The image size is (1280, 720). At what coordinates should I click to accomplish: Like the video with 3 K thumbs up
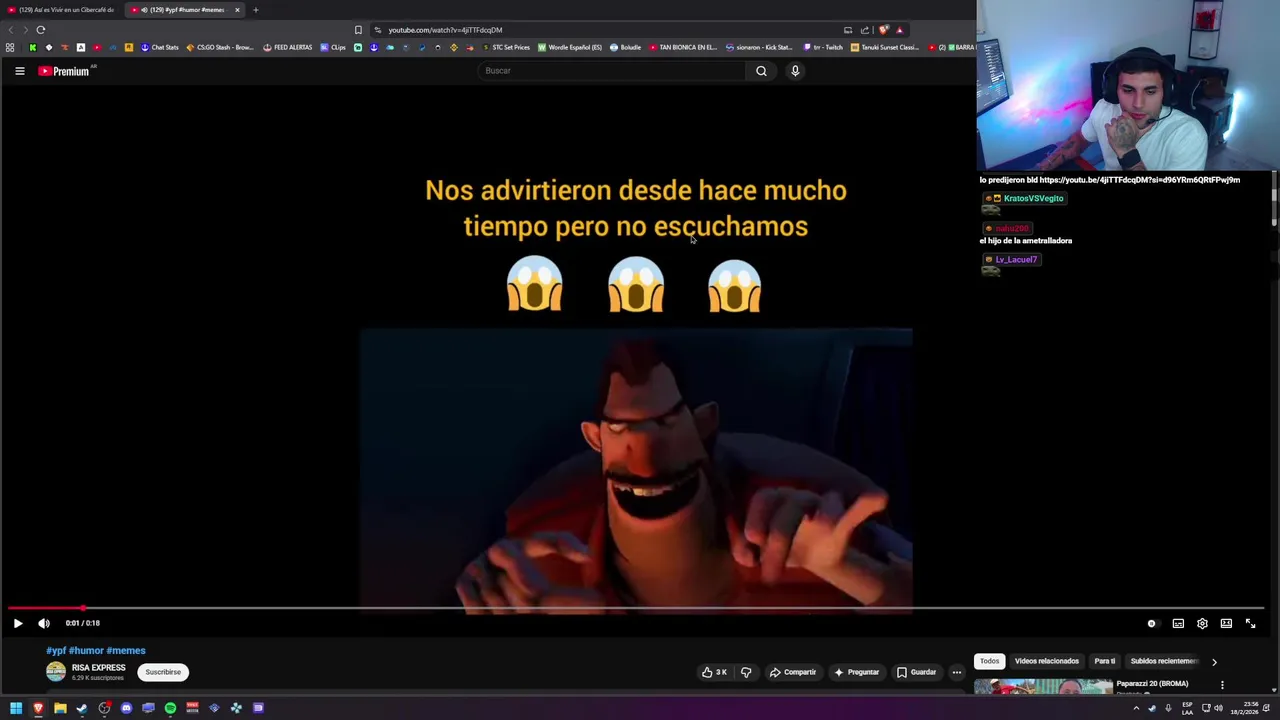click(x=714, y=672)
